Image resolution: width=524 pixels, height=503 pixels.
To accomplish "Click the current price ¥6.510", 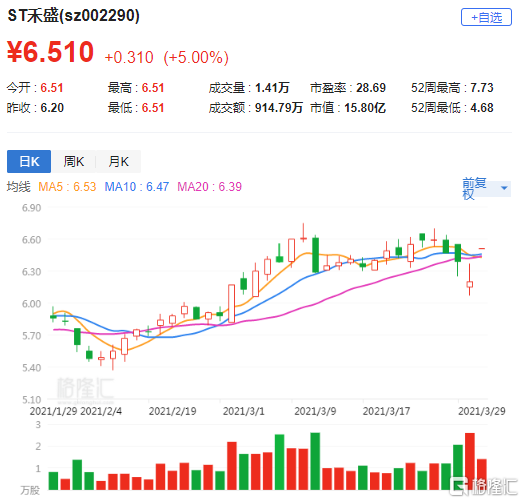I will pos(50,52).
